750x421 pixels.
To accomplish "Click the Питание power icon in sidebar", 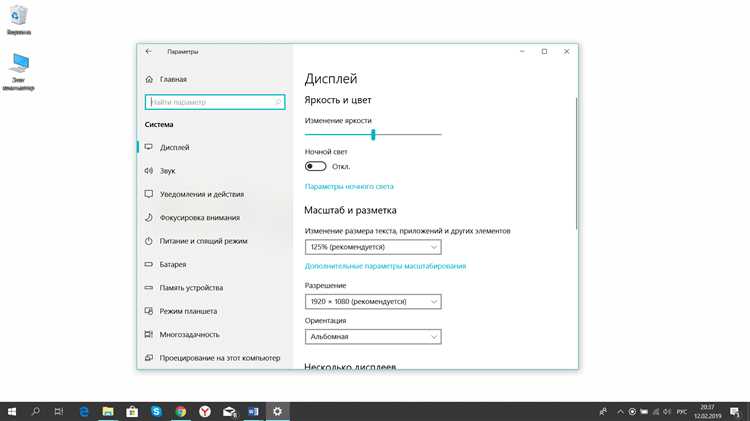I will pos(149,241).
